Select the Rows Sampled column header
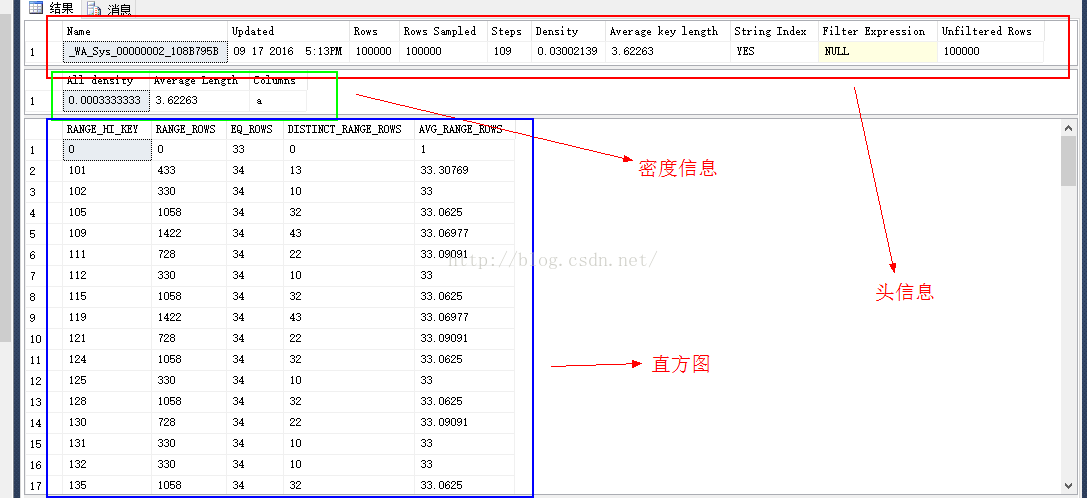The width and height of the screenshot is (1087, 498). point(442,31)
